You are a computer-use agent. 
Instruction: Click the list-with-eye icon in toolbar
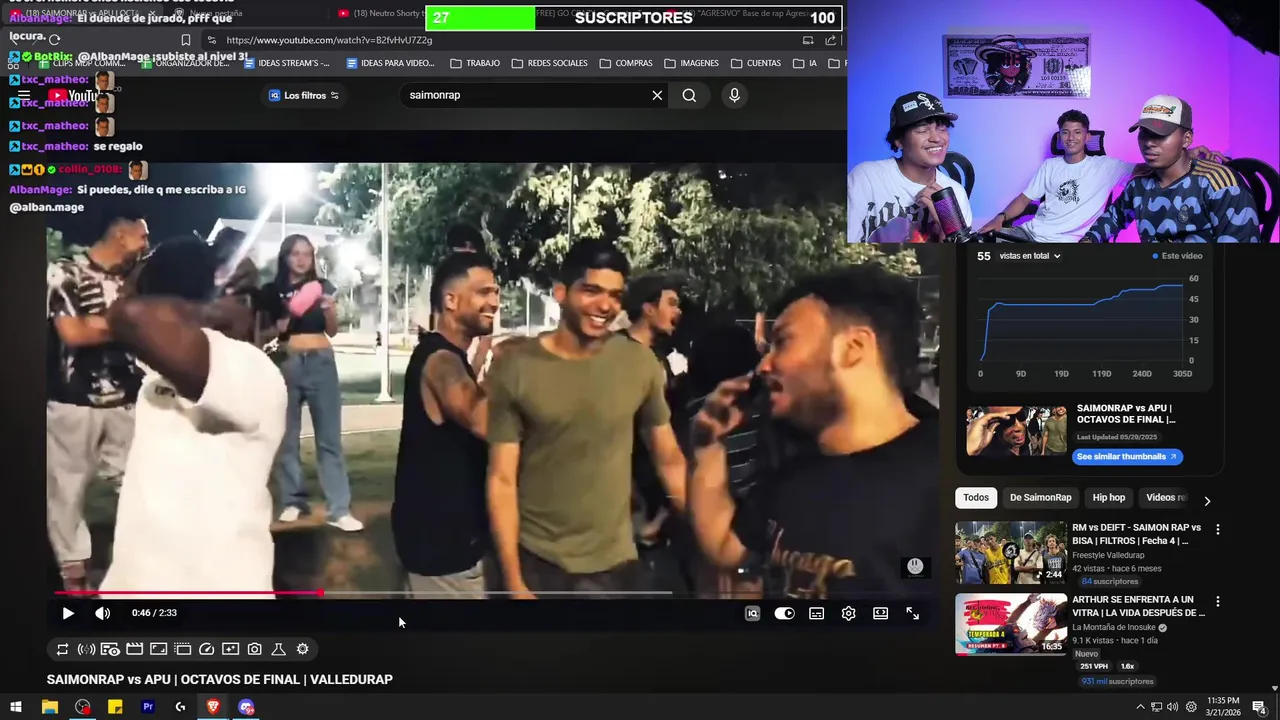(110, 649)
